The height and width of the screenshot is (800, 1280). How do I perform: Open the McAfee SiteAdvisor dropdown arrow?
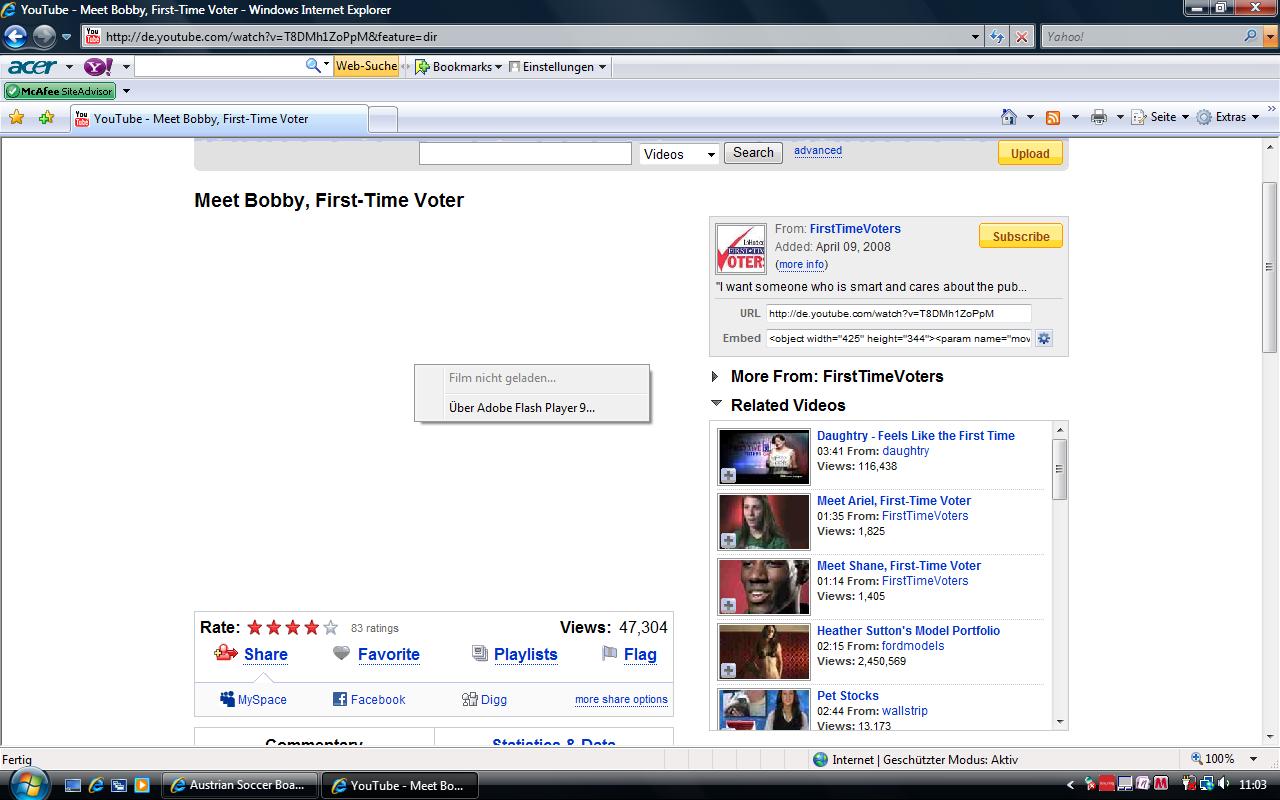point(126,91)
